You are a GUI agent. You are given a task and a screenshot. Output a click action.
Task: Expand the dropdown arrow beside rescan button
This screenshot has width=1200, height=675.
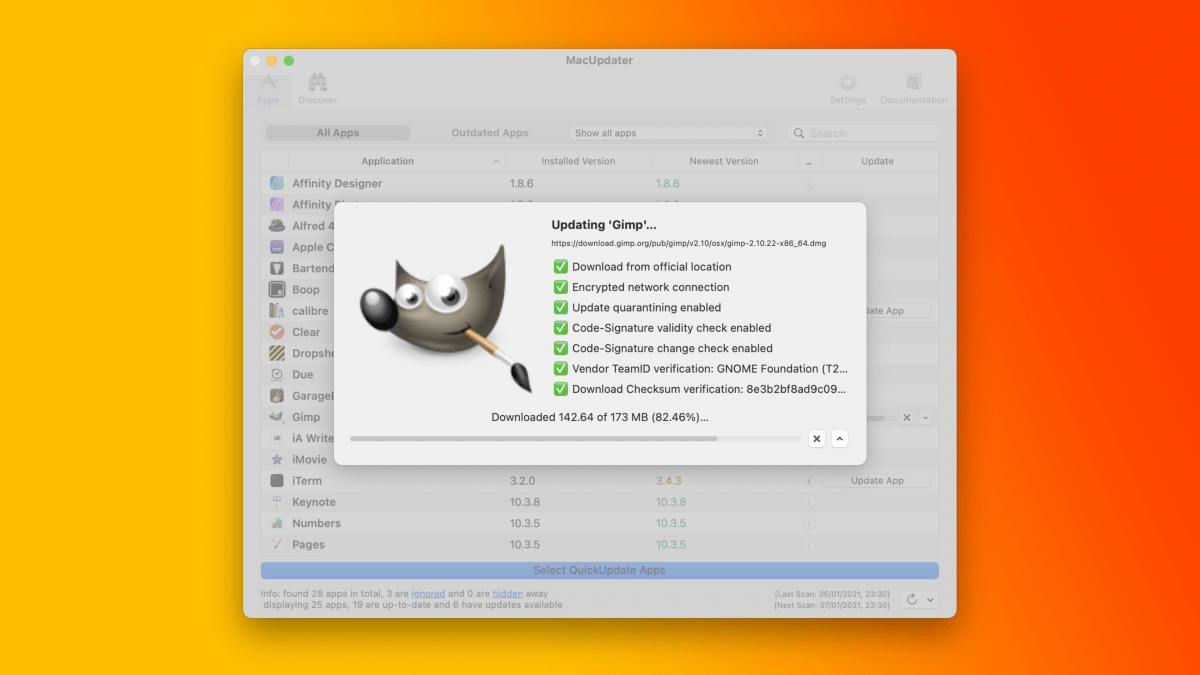pyautogui.click(x=931, y=599)
